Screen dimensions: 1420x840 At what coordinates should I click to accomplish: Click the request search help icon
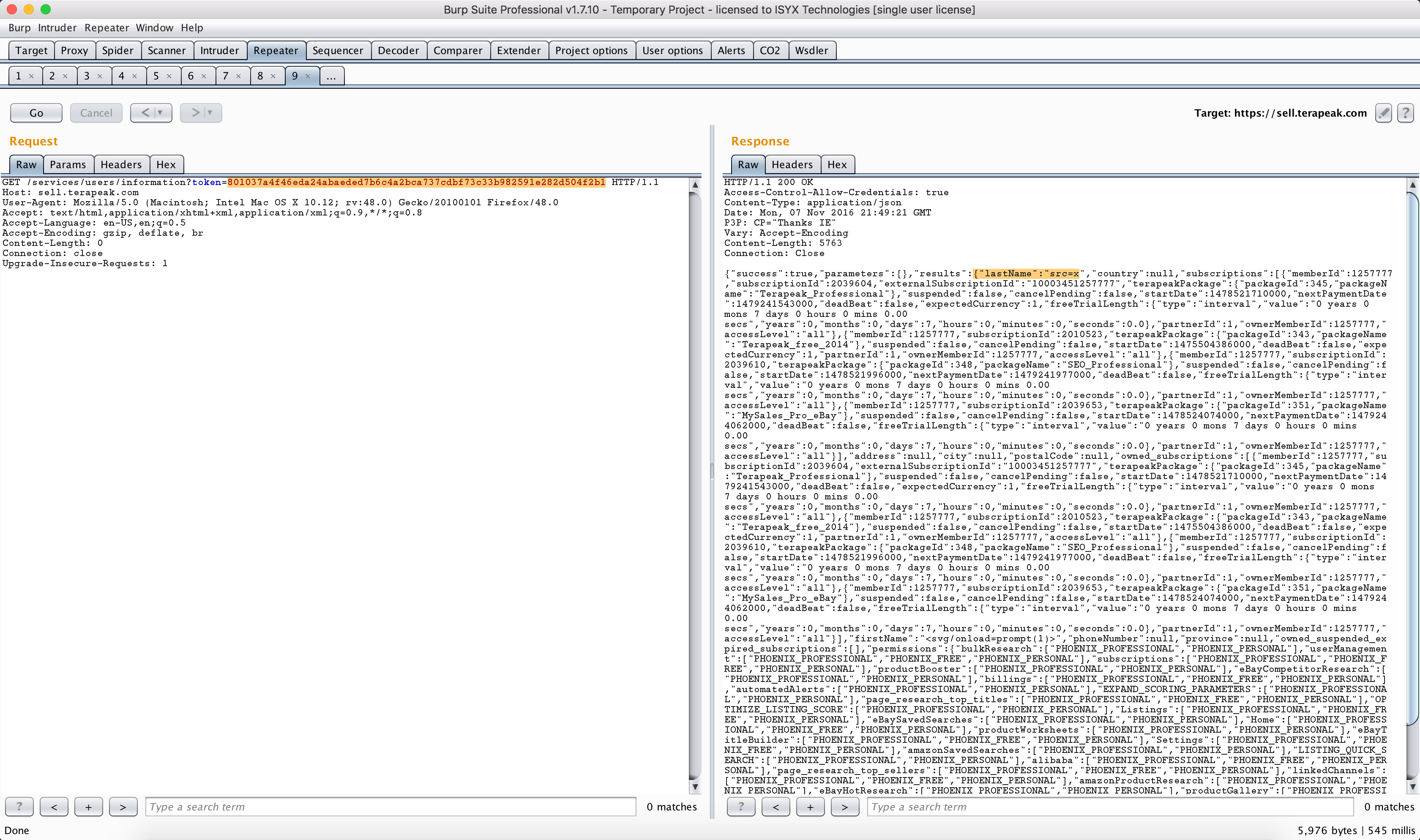[x=19, y=807]
